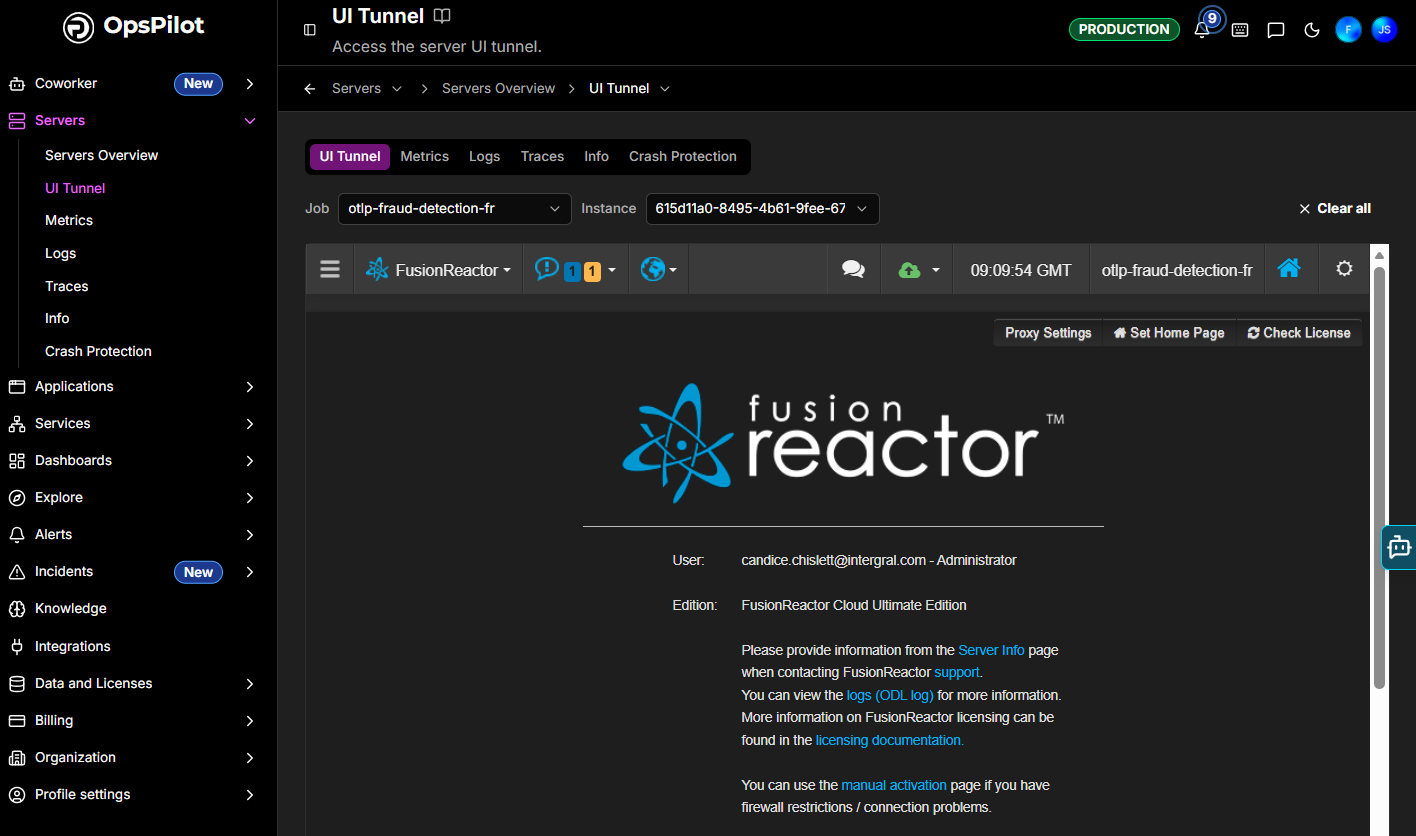Open the notifications bell with 9 badge

(1202, 29)
